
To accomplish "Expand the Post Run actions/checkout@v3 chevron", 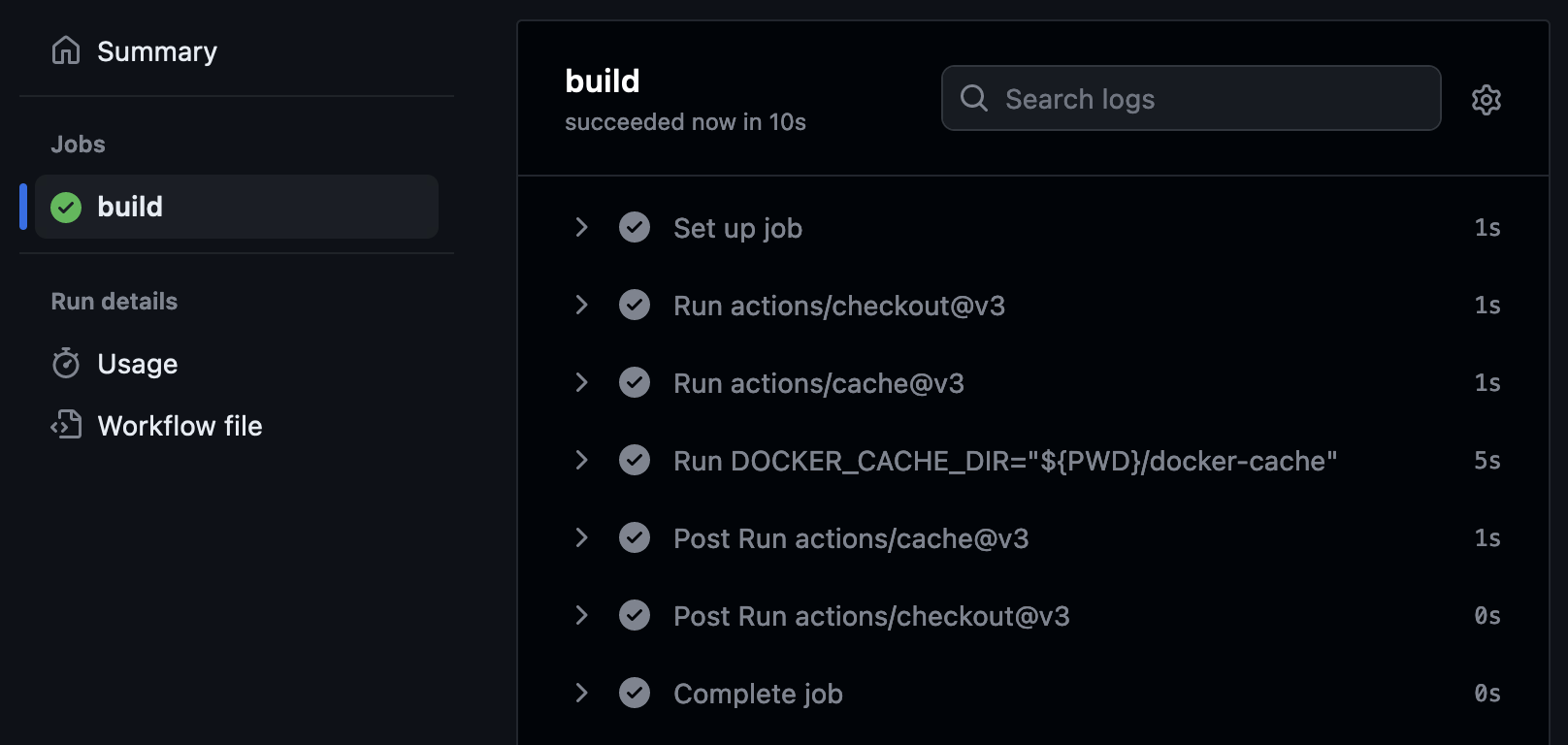I will click(581, 615).
